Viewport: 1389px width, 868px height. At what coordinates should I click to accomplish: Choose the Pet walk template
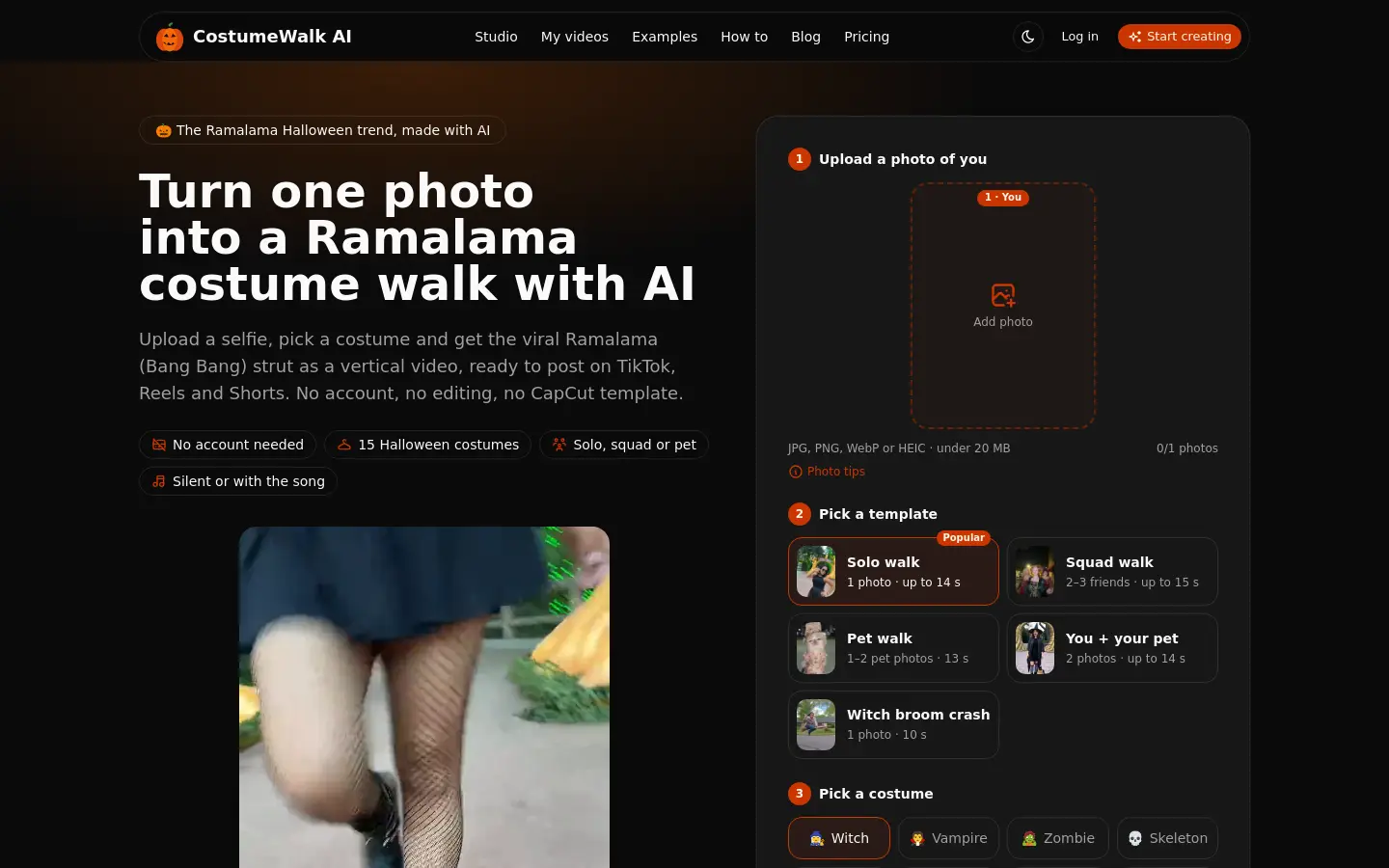tap(893, 648)
